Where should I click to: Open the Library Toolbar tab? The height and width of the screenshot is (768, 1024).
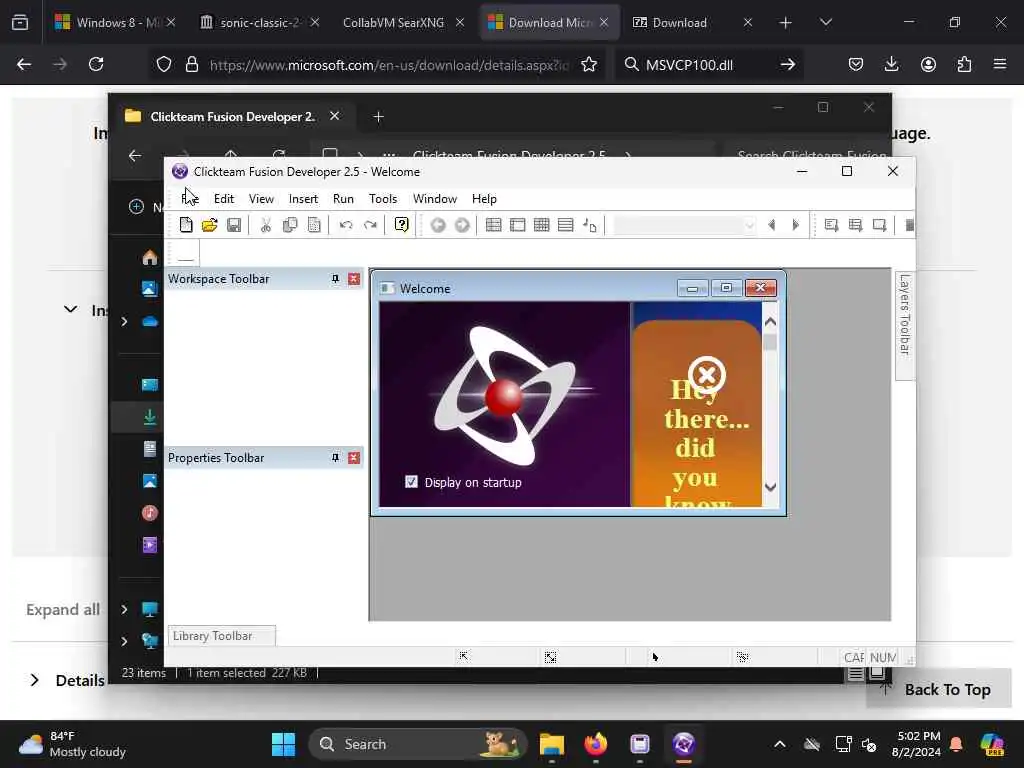click(x=221, y=635)
